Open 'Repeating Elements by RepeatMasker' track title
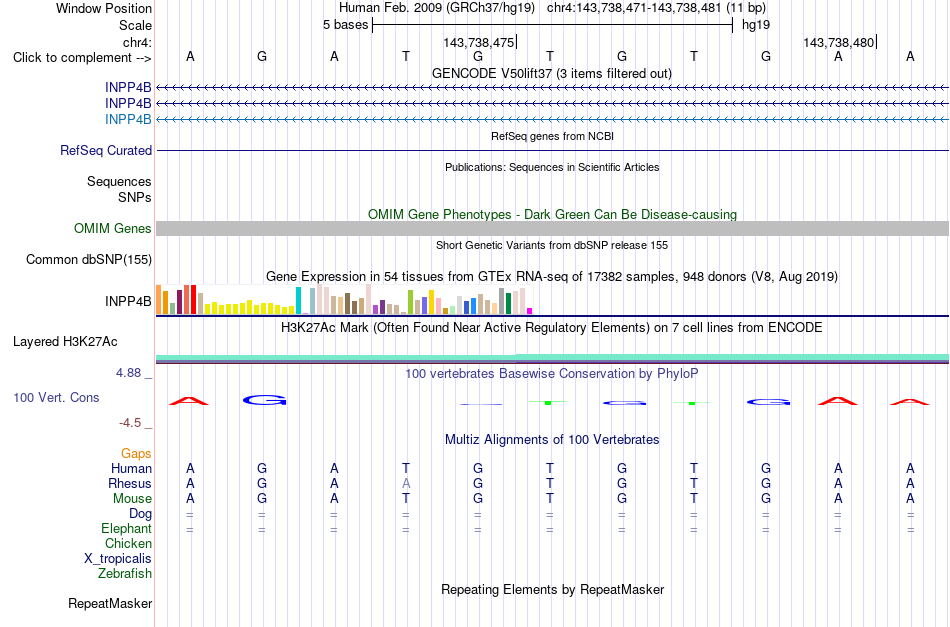This screenshot has width=950, height=627. tap(552, 590)
